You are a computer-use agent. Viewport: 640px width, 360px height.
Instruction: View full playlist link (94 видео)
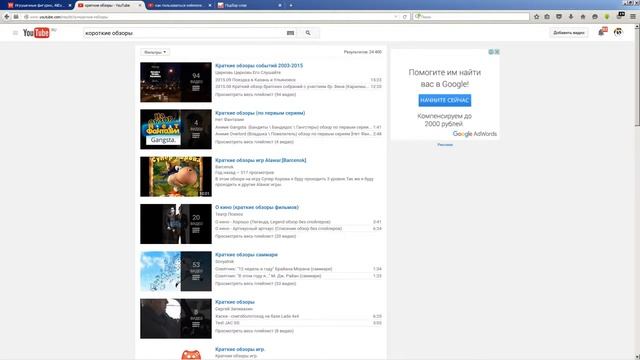point(256,95)
